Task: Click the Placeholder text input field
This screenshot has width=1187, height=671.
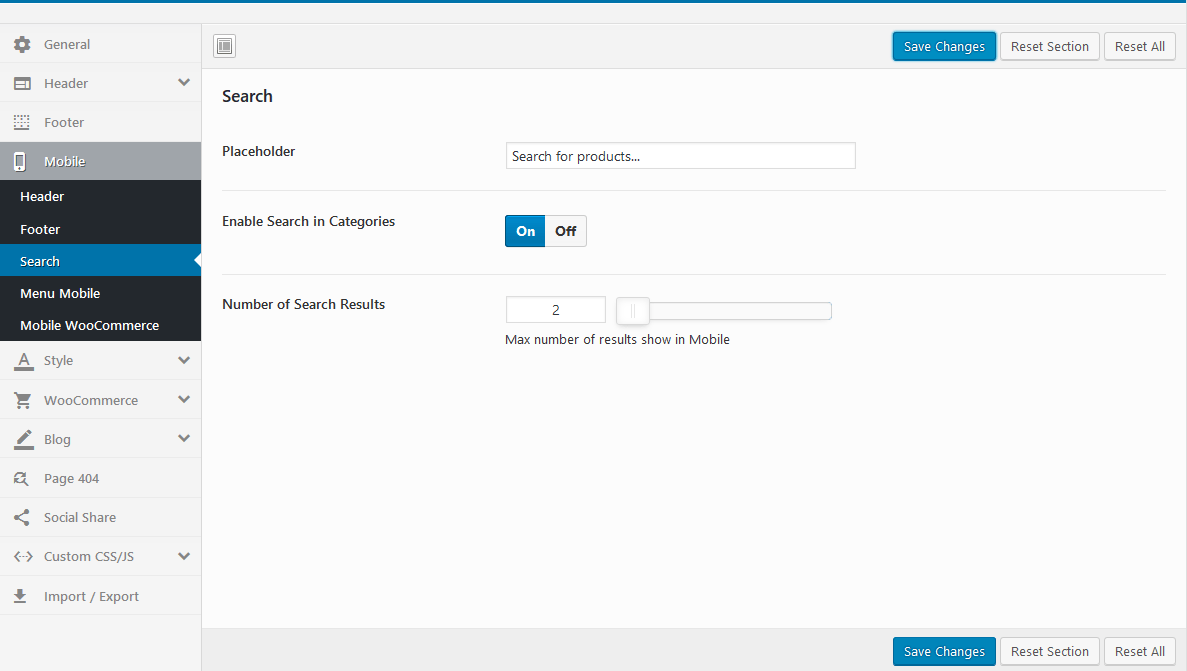Action: point(681,156)
